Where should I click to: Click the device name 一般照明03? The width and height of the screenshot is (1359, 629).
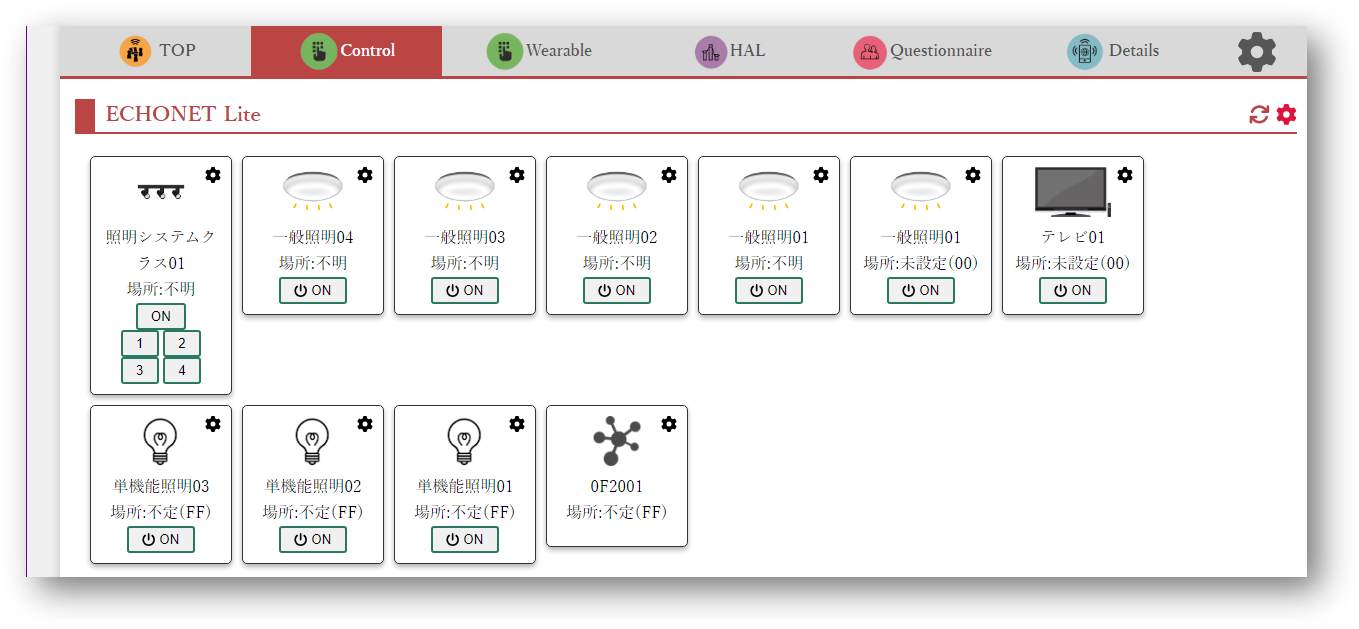(465, 238)
